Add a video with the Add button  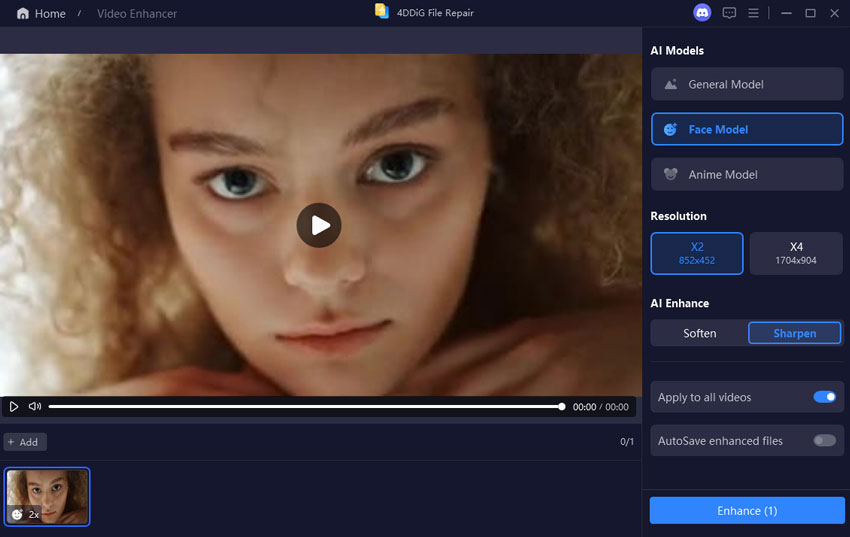24,442
